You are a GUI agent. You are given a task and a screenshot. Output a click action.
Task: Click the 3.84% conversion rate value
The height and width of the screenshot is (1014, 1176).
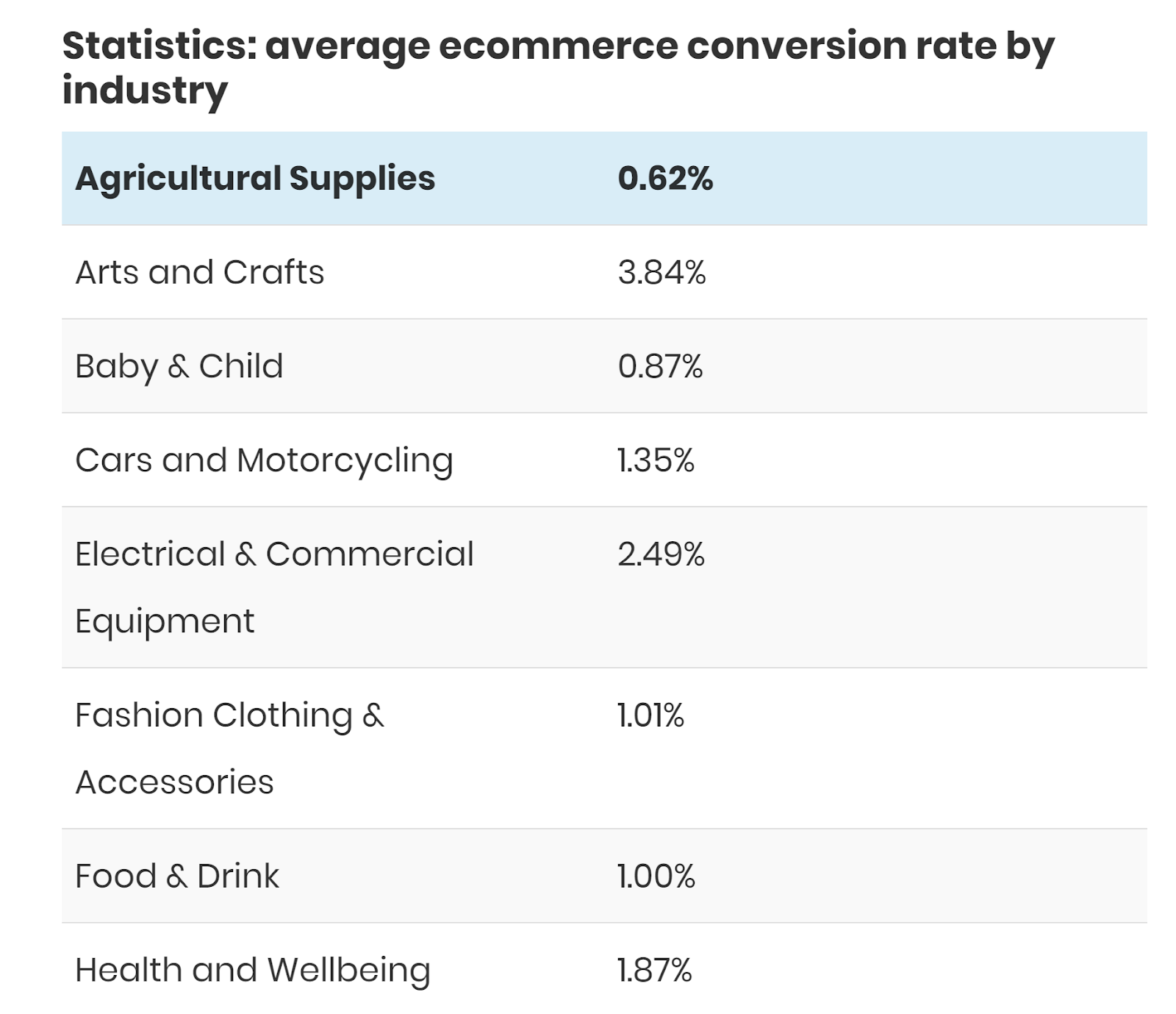661,272
